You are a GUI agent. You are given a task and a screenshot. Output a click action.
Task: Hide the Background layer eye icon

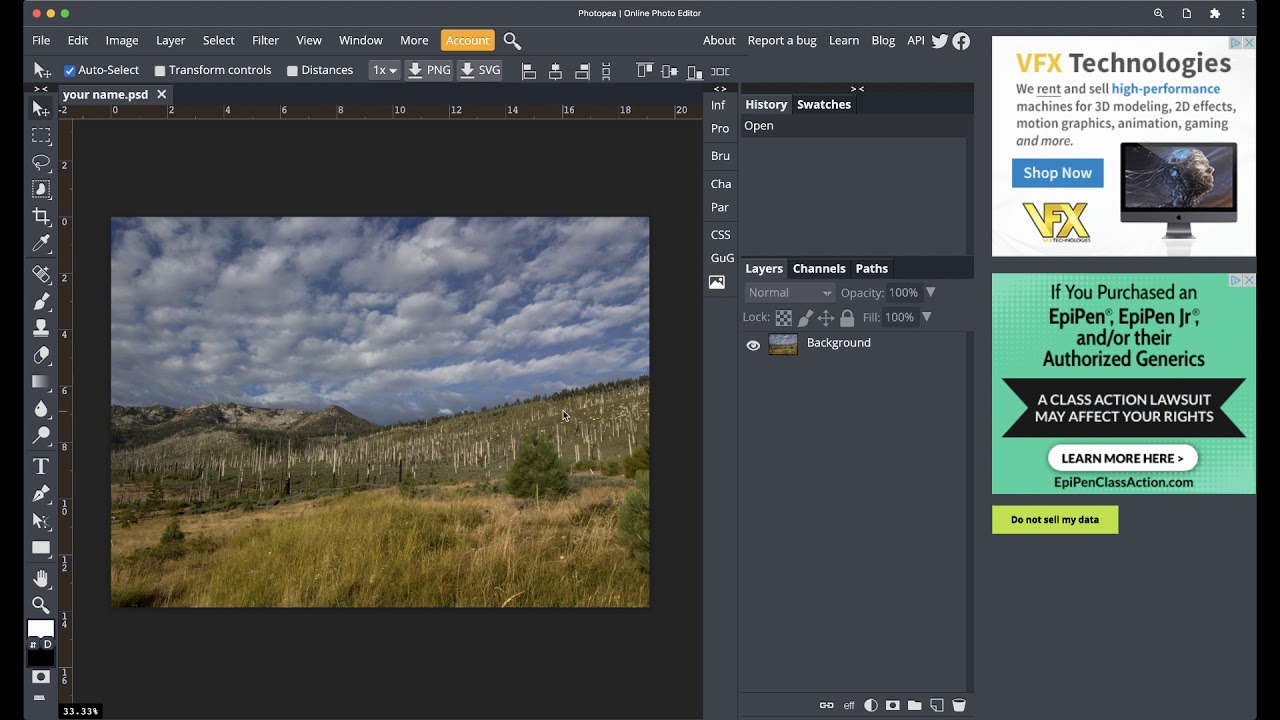(x=753, y=345)
